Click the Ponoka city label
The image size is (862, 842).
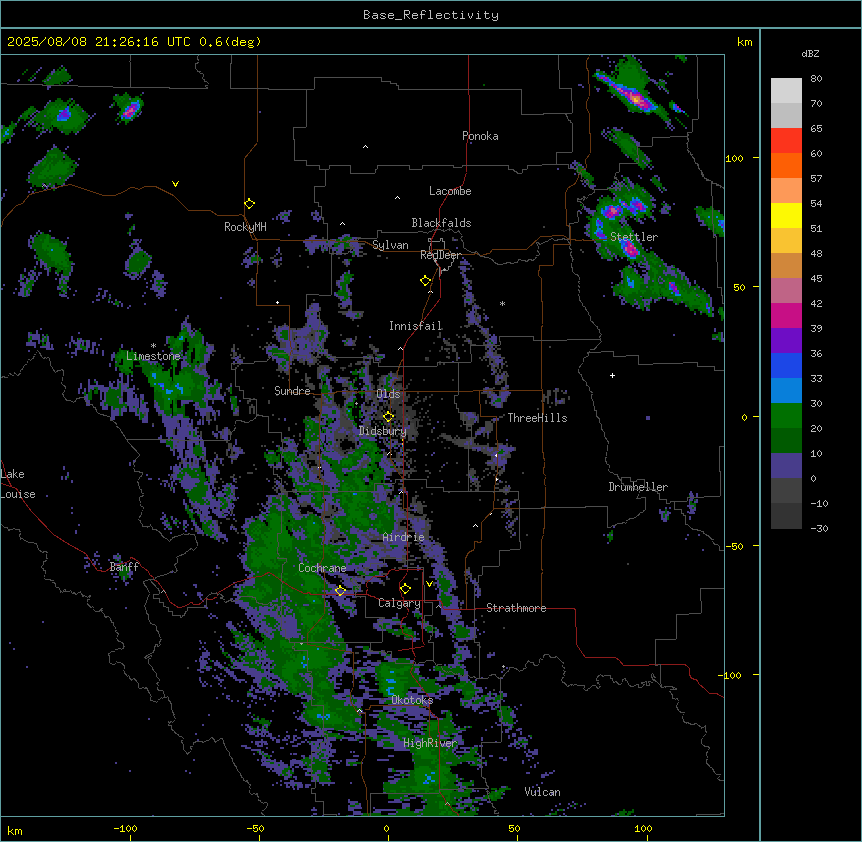tap(480, 136)
